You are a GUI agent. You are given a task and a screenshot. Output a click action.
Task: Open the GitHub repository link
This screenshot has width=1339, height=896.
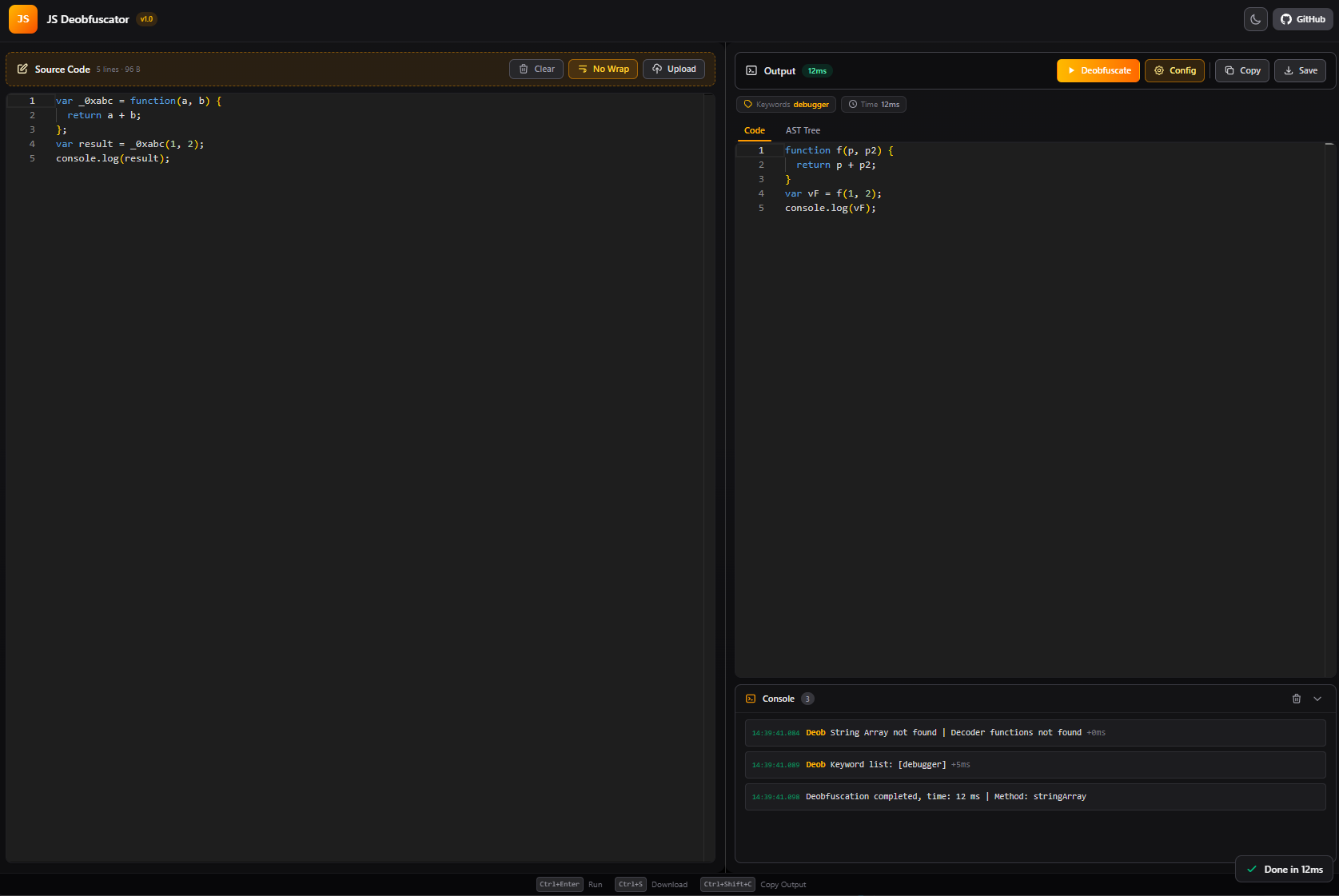[x=1303, y=19]
